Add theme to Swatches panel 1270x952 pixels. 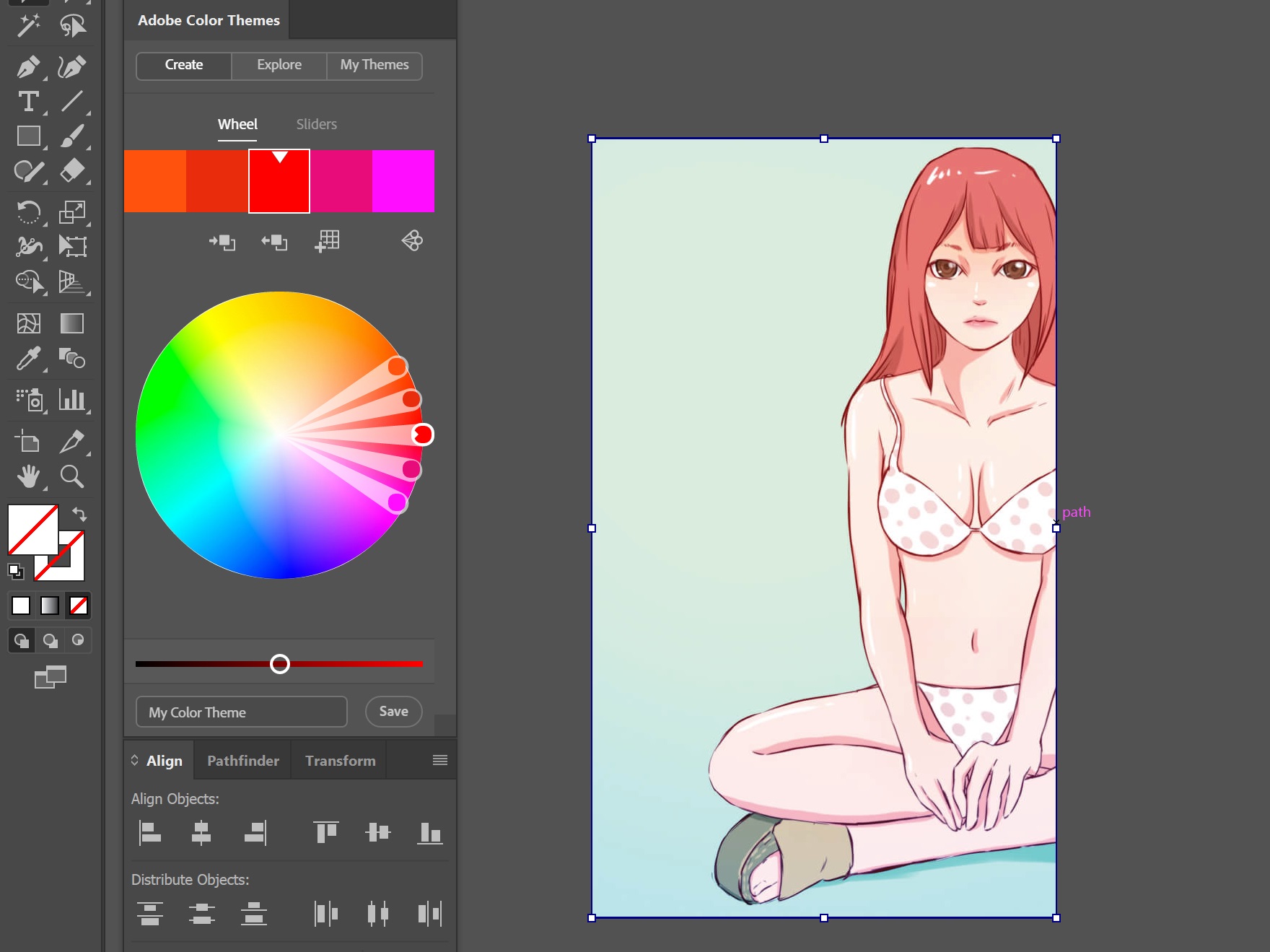[328, 241]
